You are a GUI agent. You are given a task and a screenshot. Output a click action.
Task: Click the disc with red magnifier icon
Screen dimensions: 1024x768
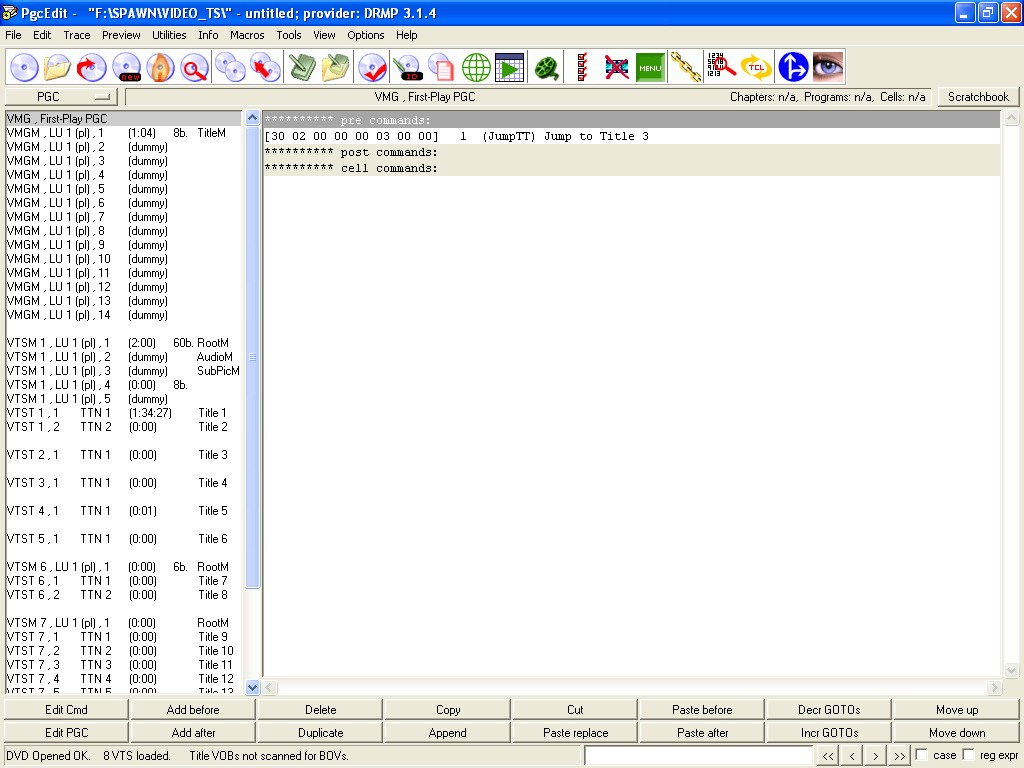(x=194, y=67)
